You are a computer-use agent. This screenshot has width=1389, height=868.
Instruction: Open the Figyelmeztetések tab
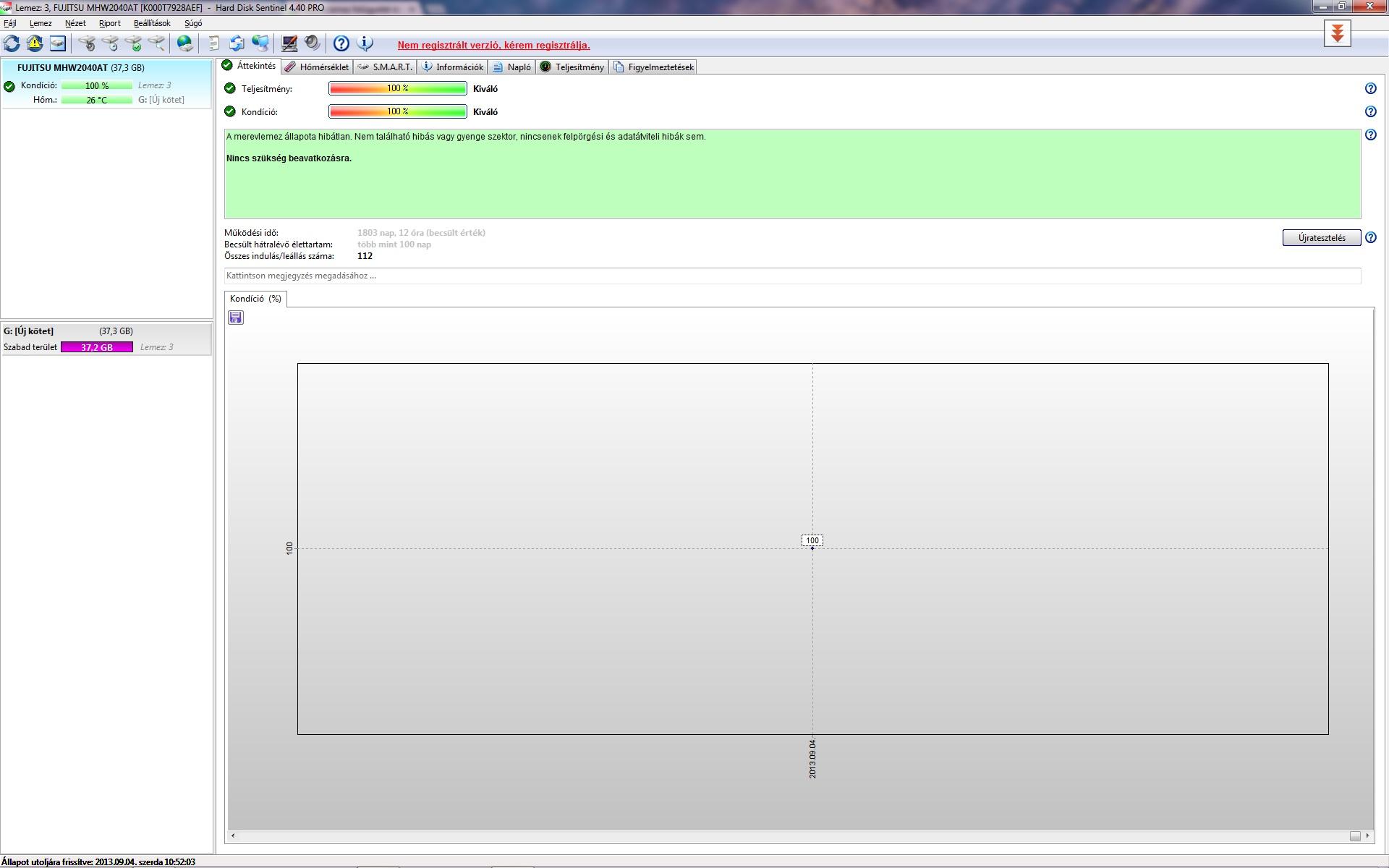[x=653, y=67]
